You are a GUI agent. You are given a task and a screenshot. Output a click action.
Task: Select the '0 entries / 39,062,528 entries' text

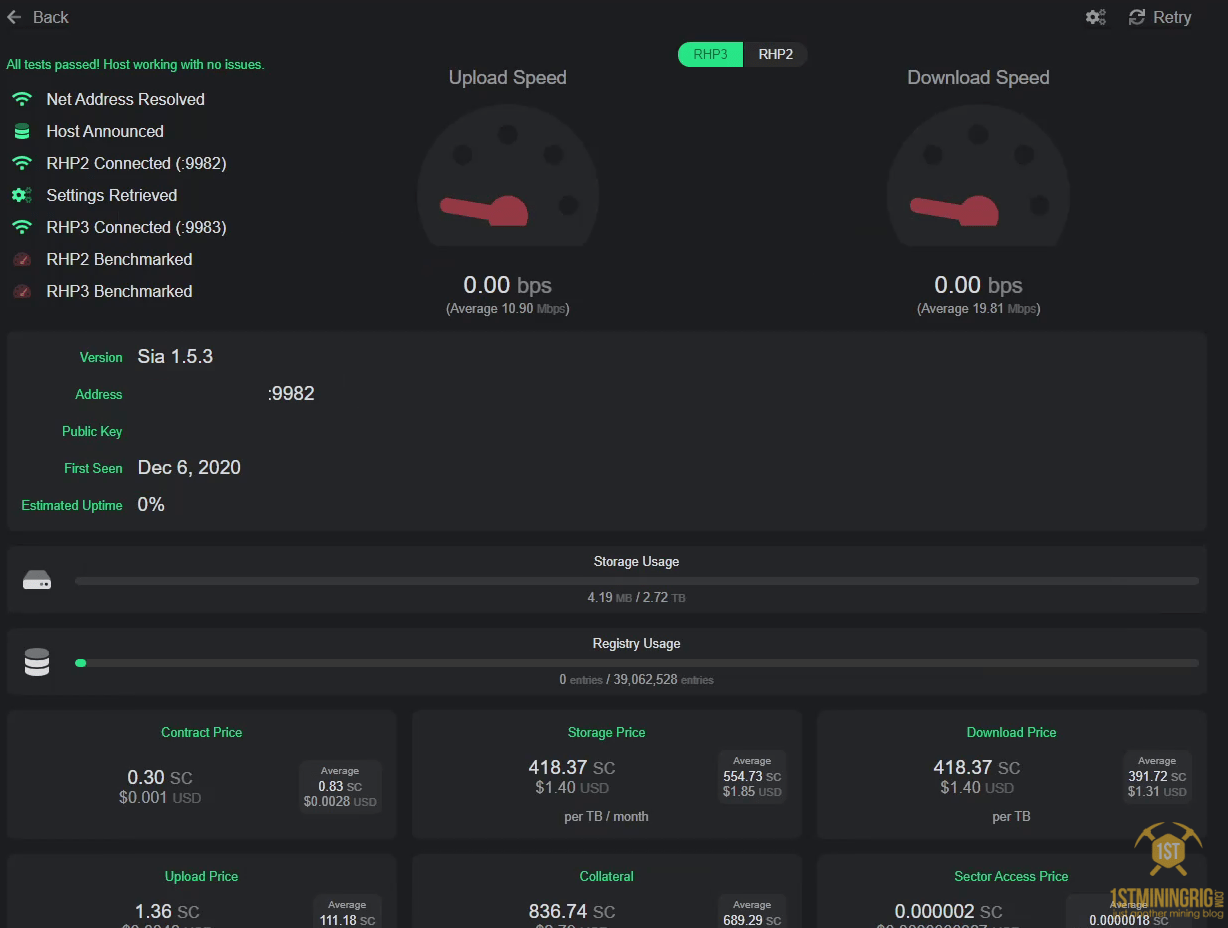coord(636,680)
